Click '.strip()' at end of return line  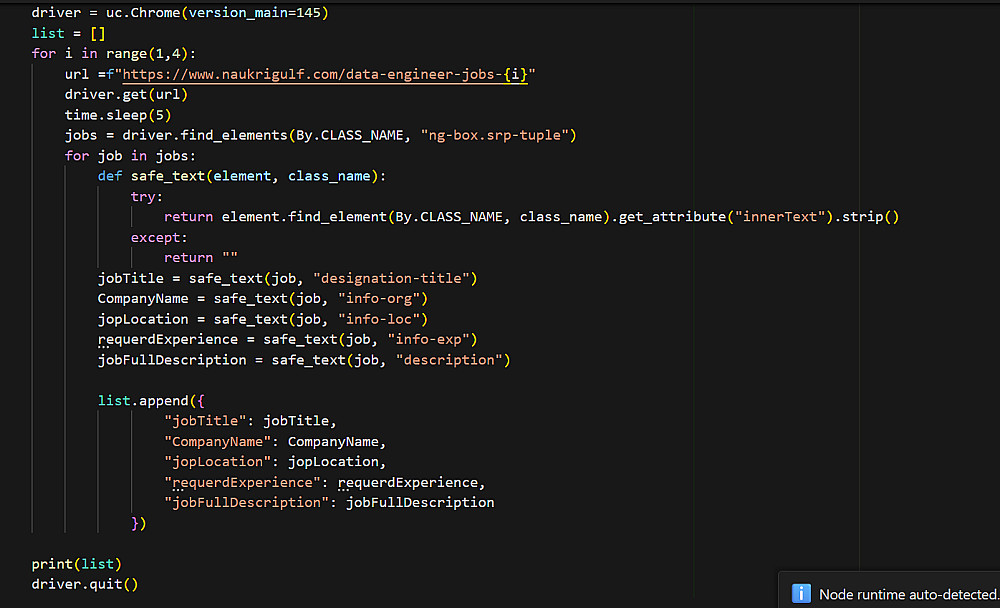tap(867, 217)
